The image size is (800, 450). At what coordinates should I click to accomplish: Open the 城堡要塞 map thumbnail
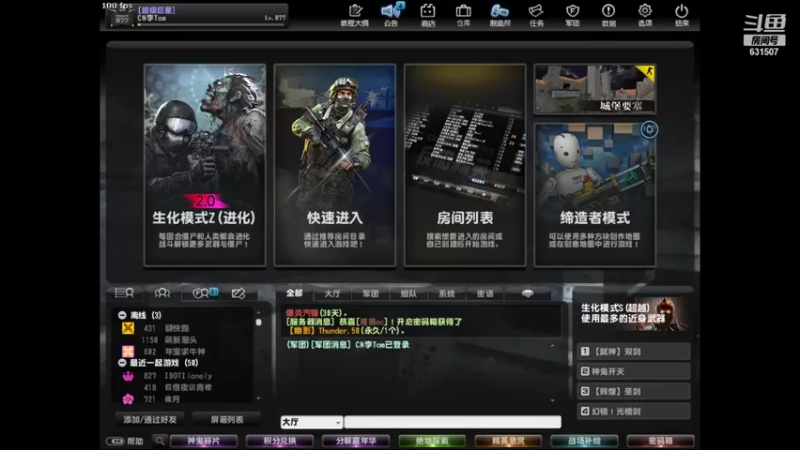(594, 89)
